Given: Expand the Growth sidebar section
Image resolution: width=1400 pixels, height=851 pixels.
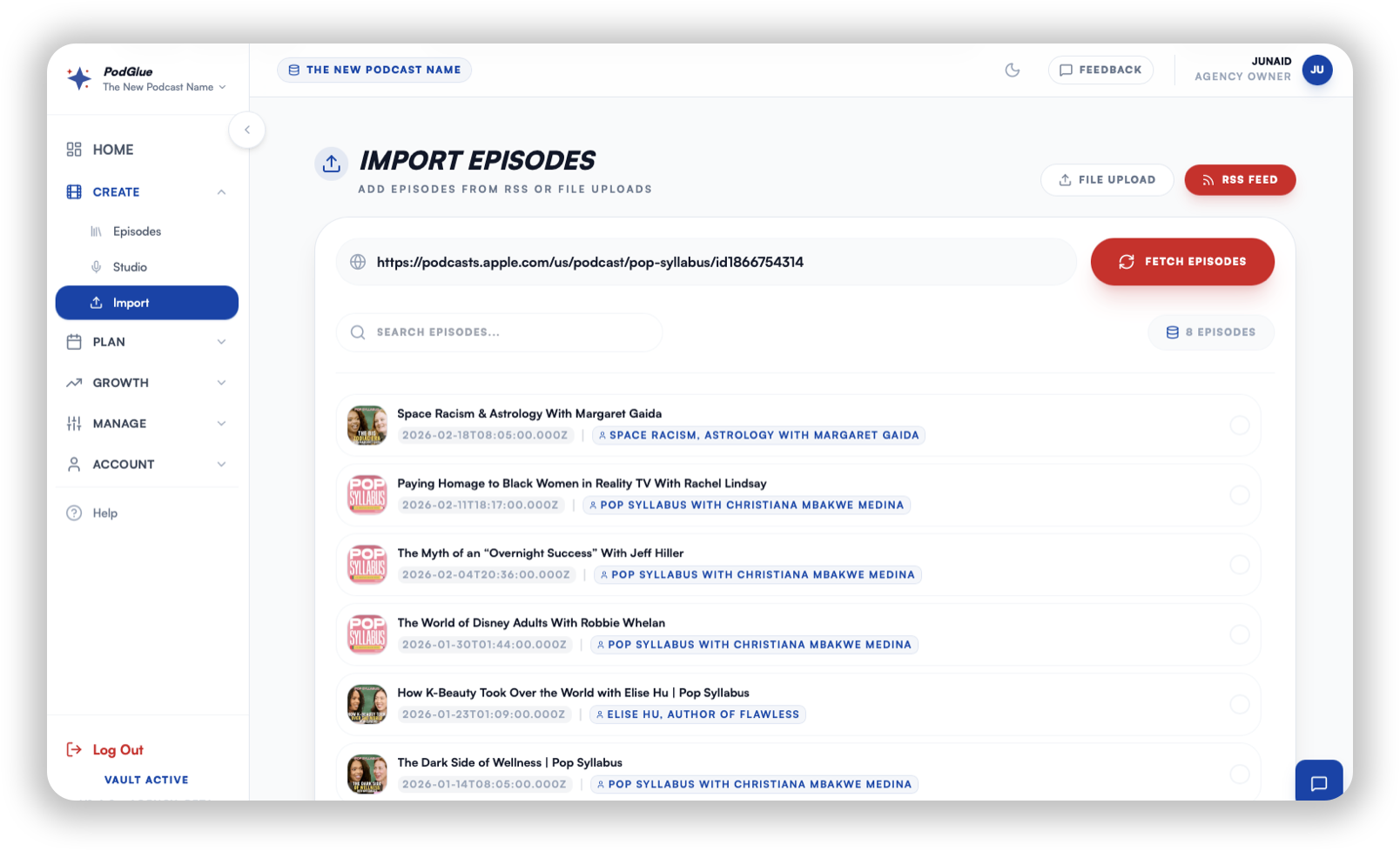Looking at the screenshot, I should [146, 383].
